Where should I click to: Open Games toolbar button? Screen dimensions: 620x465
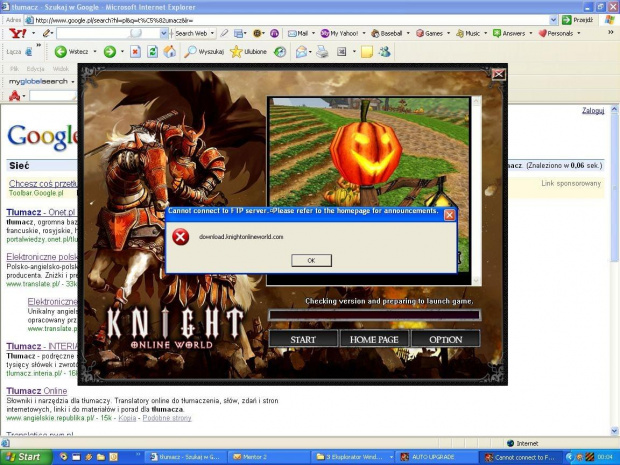point(429,34)
